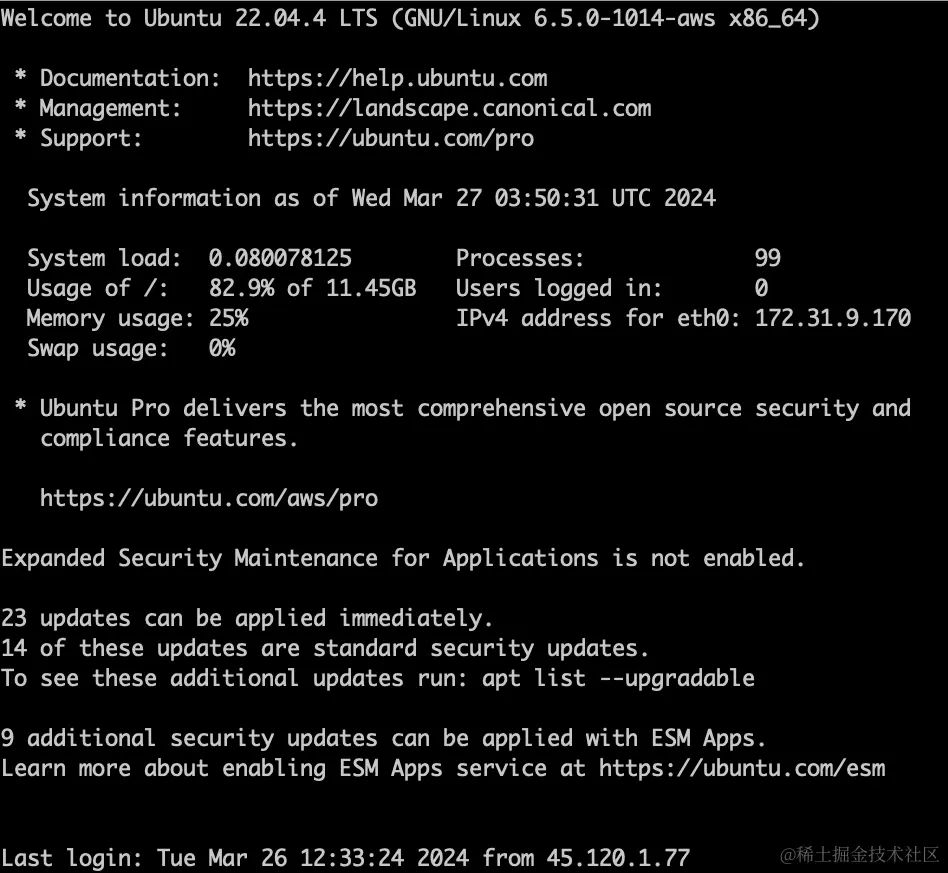Viewport: 948px width, 873px height.
Task: Click the ubuntu.com/pro support URL
Action: (390, 138)
